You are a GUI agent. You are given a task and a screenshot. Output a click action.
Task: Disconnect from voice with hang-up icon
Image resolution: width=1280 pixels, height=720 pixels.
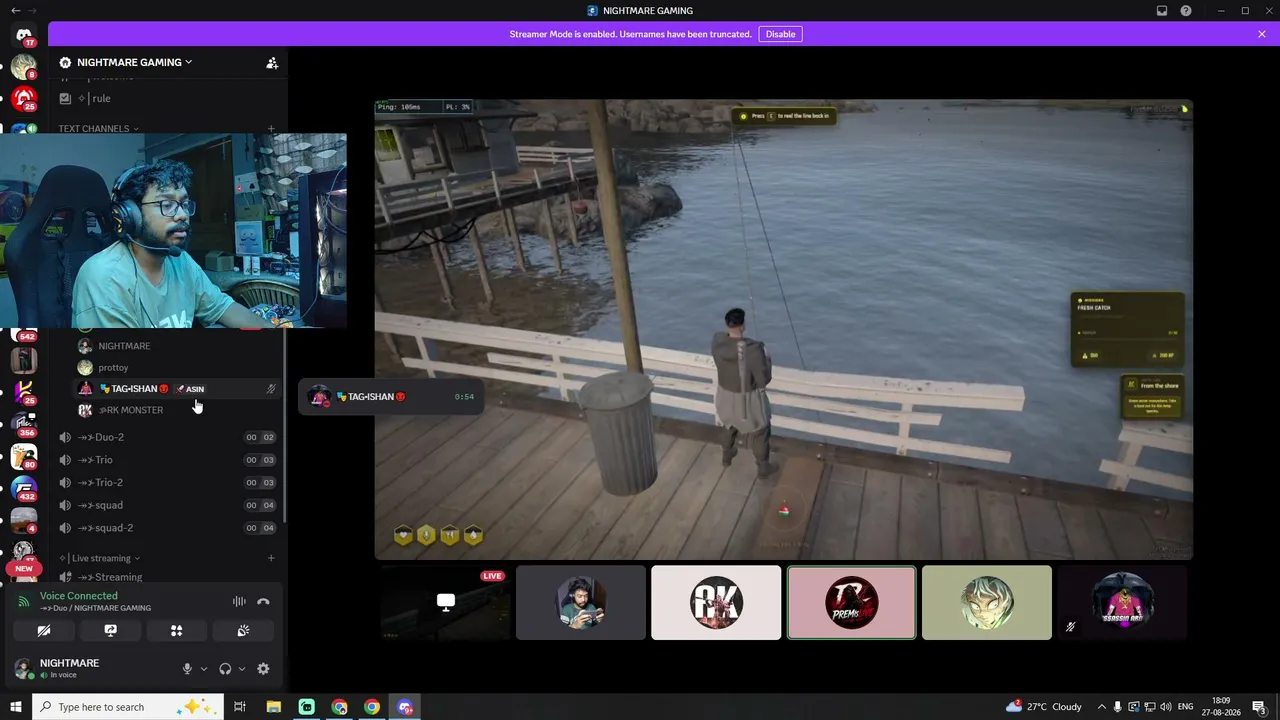263,601
